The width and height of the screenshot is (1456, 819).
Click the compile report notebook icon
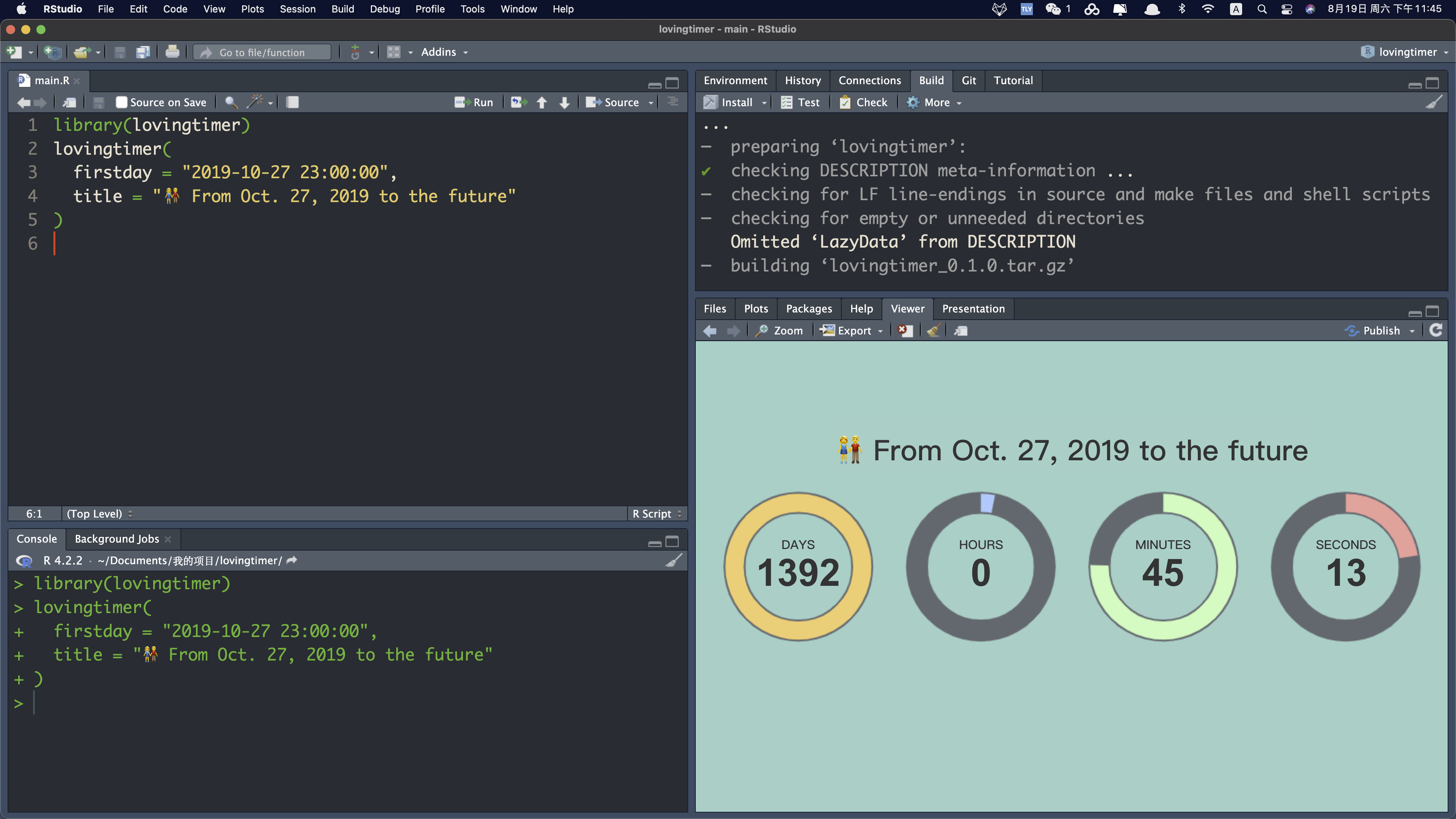(292, 102)
